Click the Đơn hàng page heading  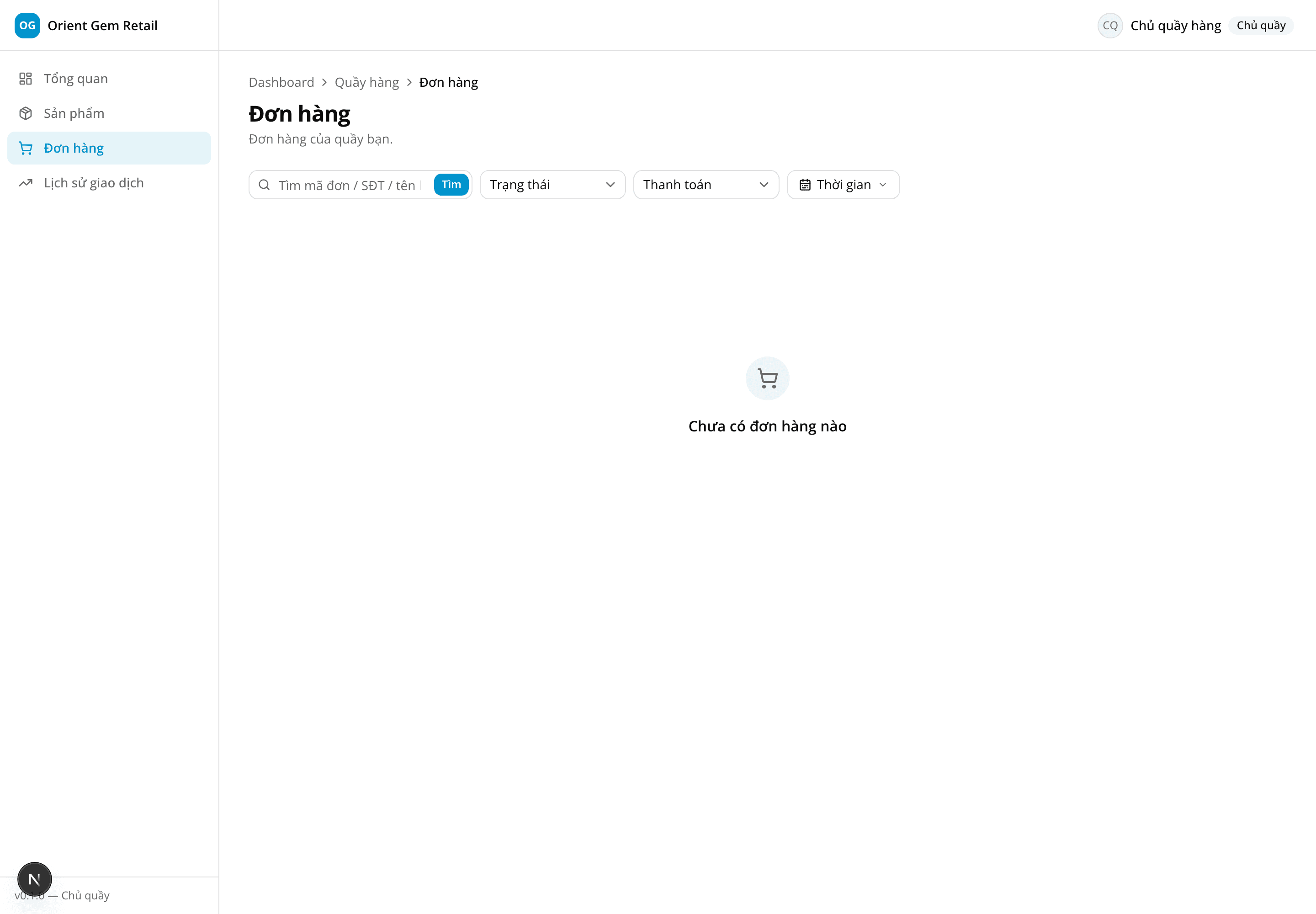coord(299,114)
